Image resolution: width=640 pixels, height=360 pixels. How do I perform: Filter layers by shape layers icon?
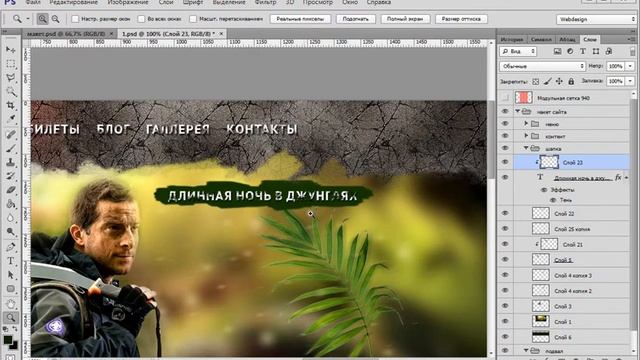pyautogui.click(x=596, y=51)
